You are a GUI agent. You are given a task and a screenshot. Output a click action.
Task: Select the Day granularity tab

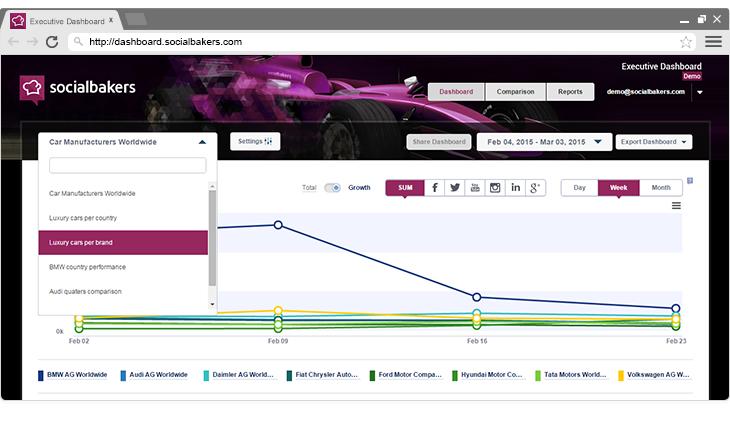pos(580,188)
